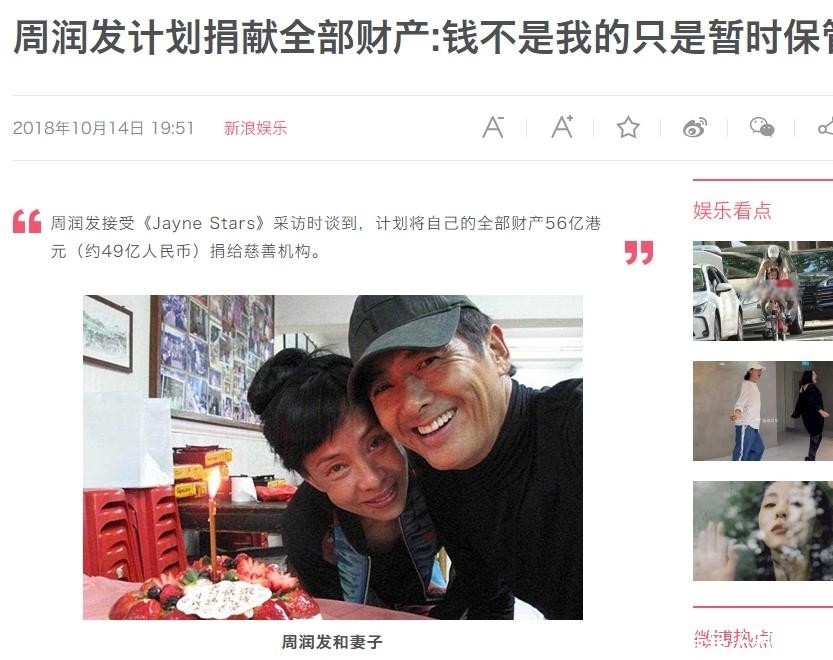
Task: Open the bicycle street photo thumbnail
Action: (763, 291)
